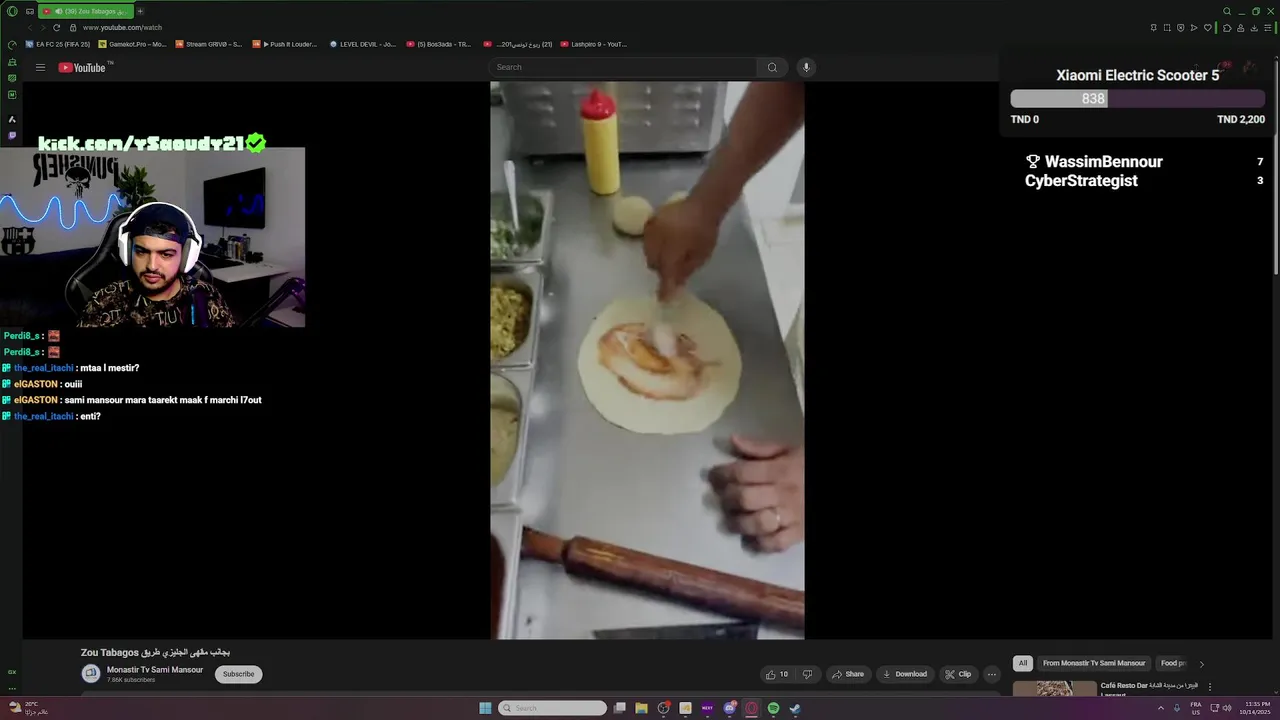Open the Opera GX menu logo
The height and width of the screenshot is (720, 1280).
click(12, 11)
